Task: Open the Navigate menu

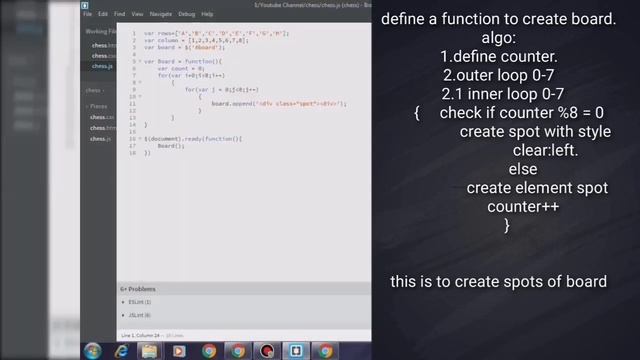Action: (x=160, y=14)
